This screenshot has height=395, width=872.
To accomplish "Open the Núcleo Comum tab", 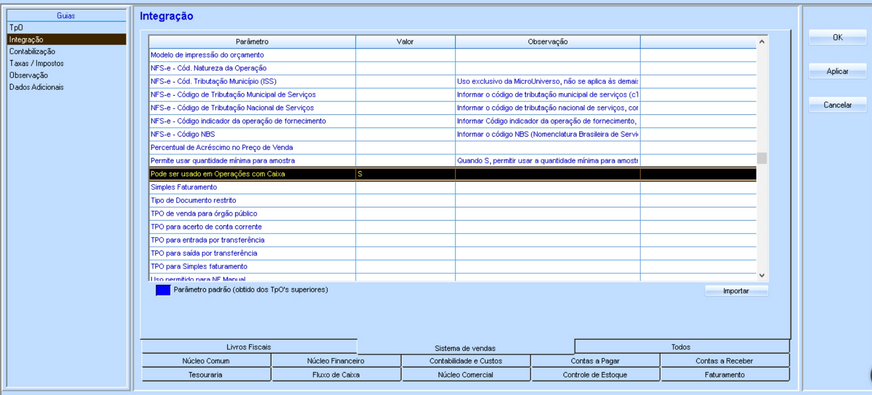I will click(x=206, y=361).
